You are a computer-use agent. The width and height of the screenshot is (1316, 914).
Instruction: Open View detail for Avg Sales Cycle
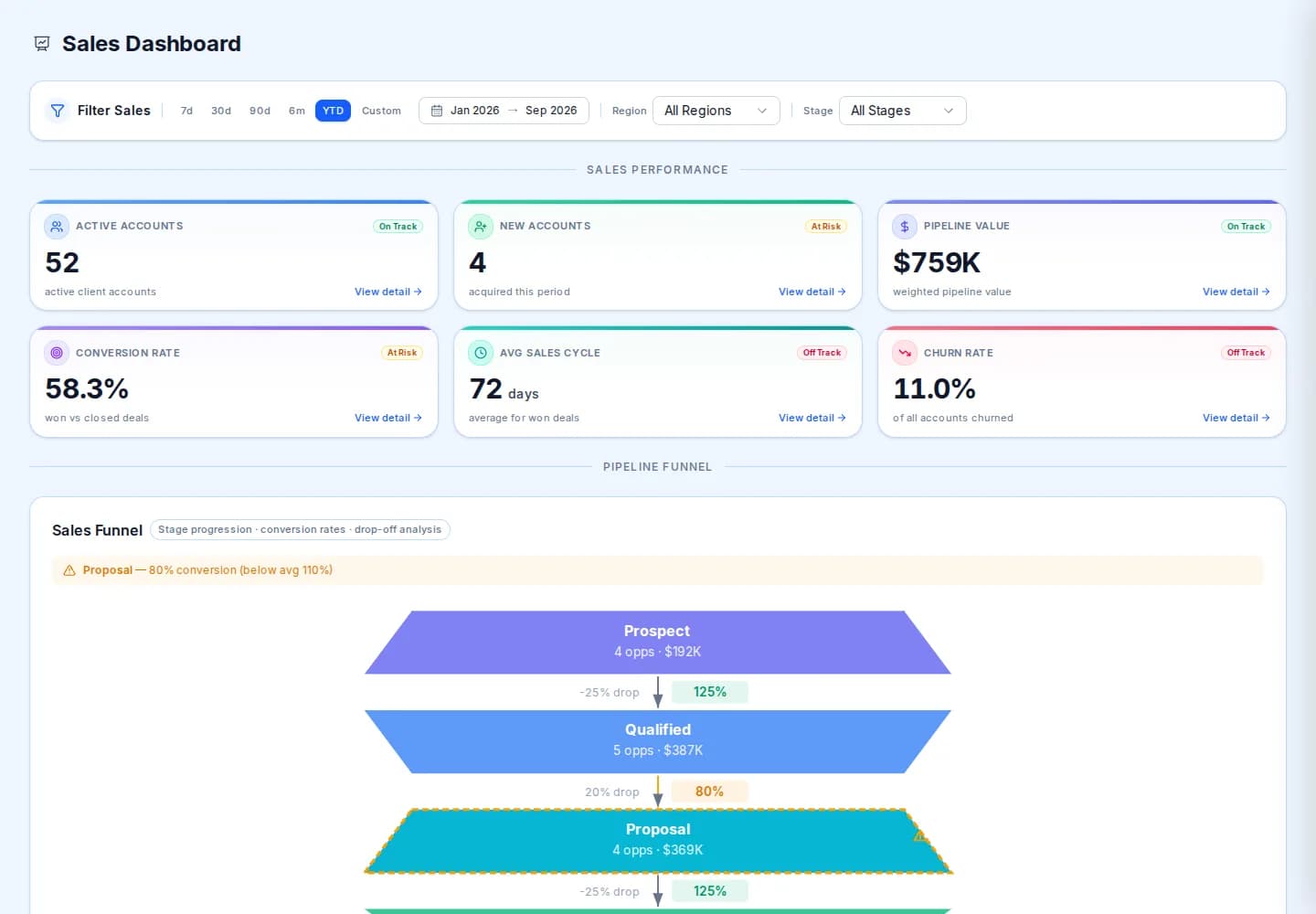pyautogui.click(x=812, y=418)
